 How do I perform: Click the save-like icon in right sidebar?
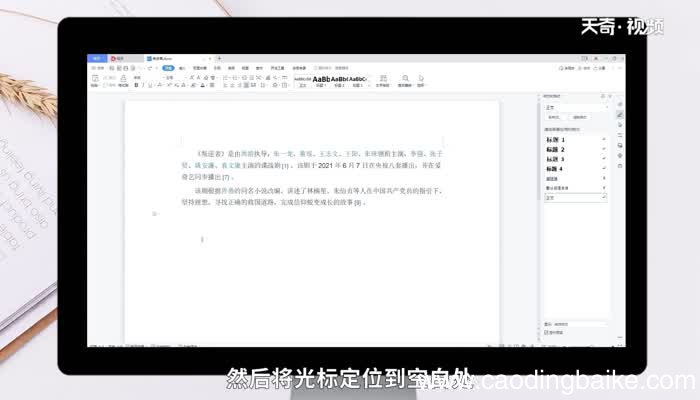(620, 146)
